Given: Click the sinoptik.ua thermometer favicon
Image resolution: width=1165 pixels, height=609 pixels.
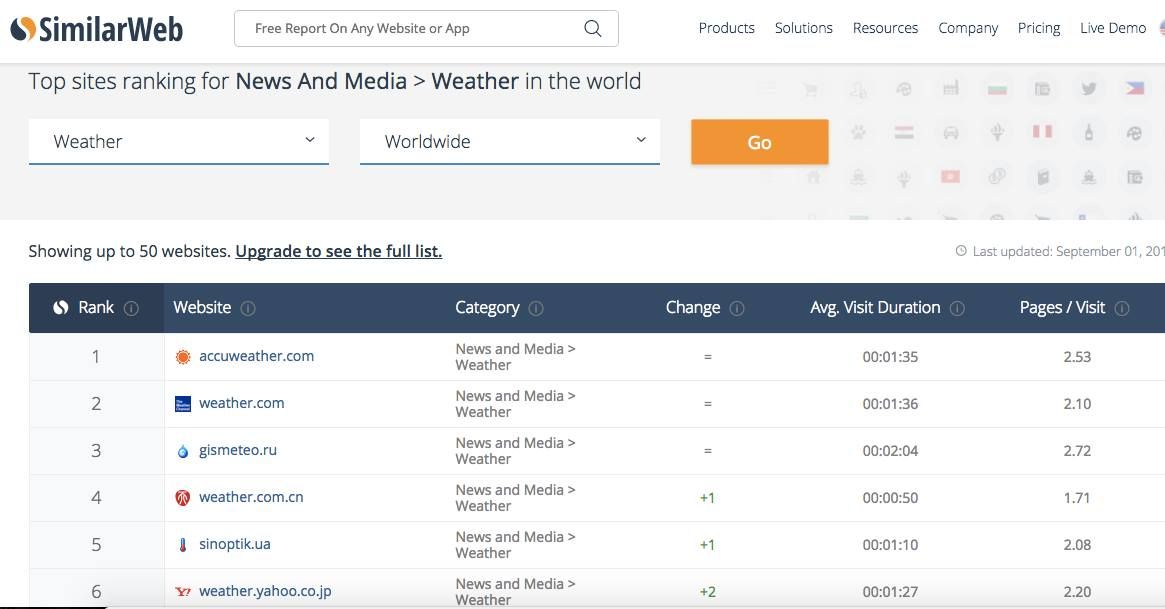Looking at the screenshot, I should (183, 544).
